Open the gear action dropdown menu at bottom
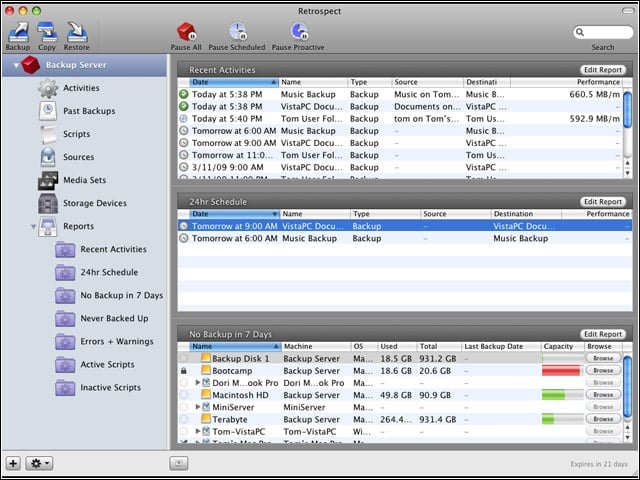 click(x=39, y=463)
